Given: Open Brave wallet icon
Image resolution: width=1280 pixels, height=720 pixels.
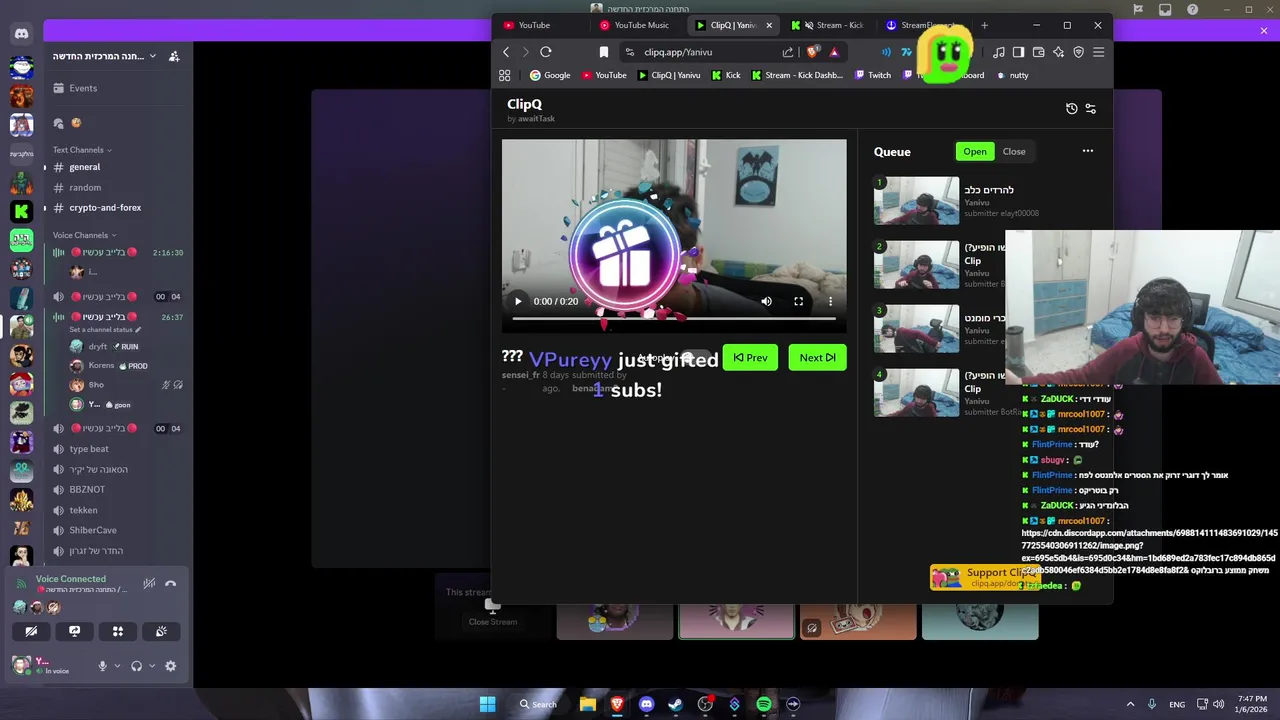Looking at the screenshot, I should coord(1038,52).
